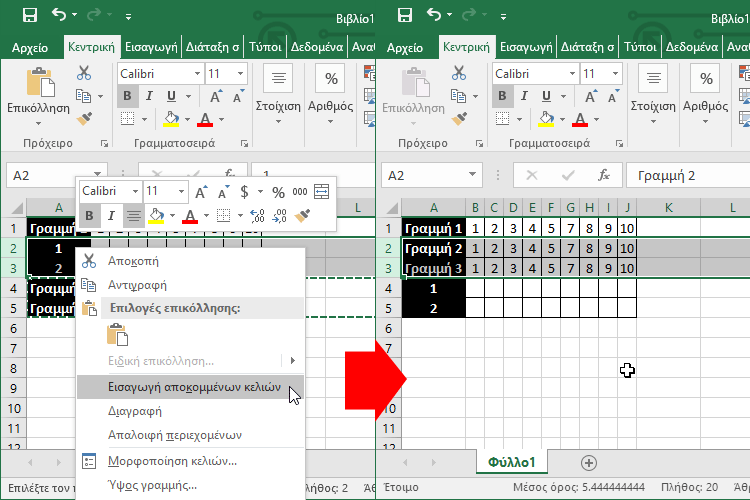Choose Διαγραφή from context menu
The image size is (750, 500).
tap(190, 411)
